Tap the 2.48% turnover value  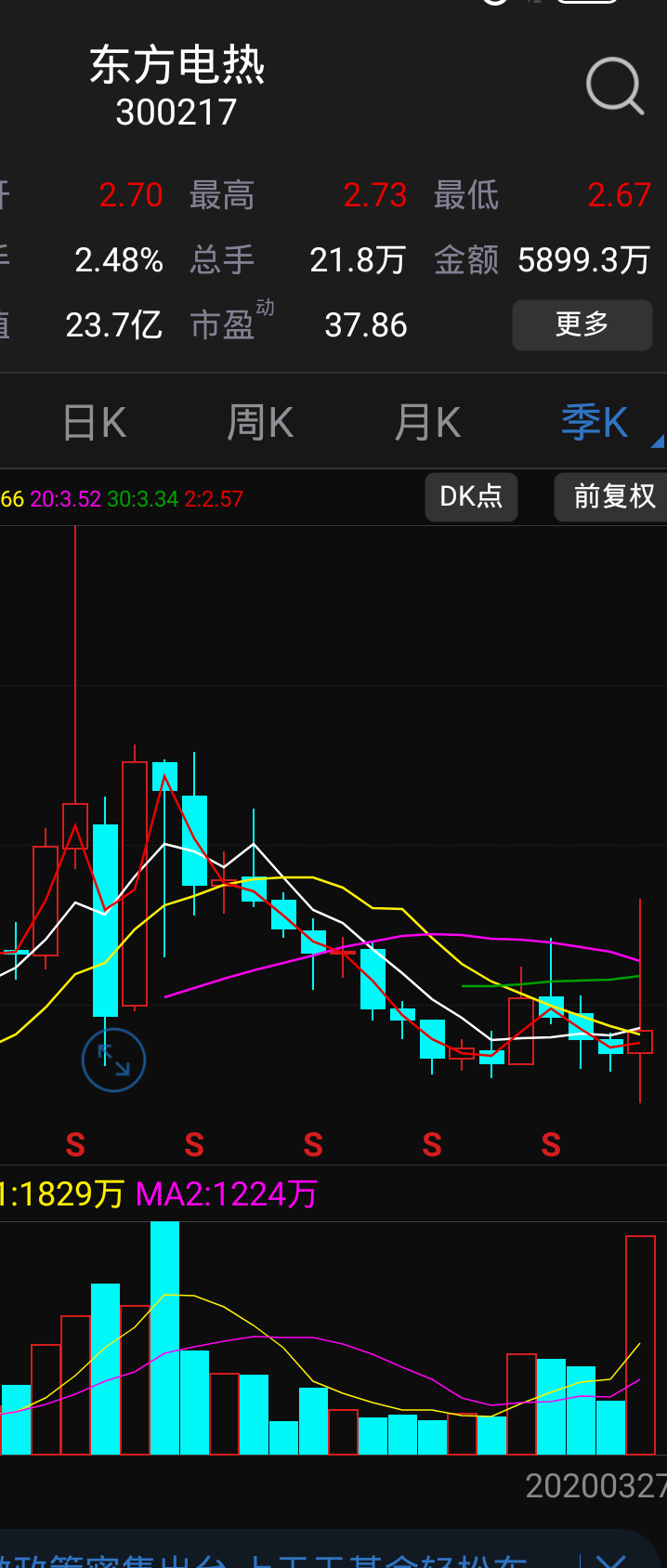[119, 260]
